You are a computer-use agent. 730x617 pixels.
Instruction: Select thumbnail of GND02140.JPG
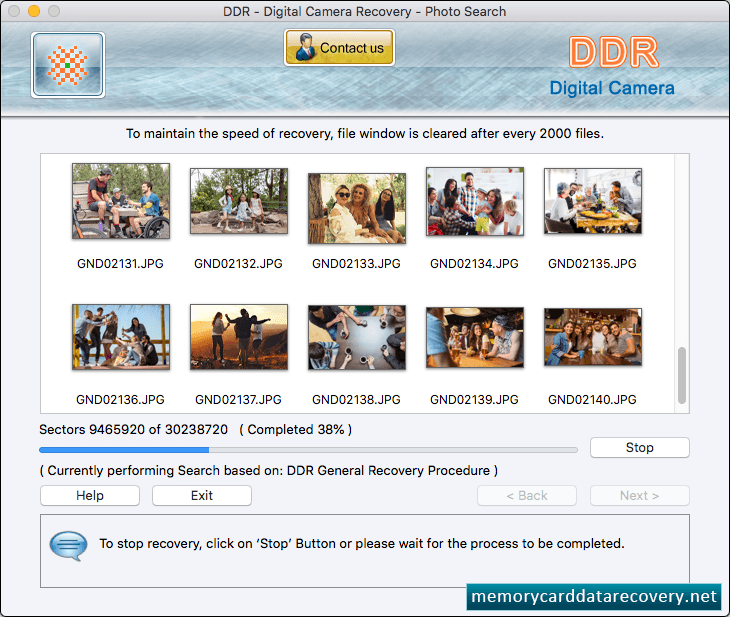[x=593, y=337]
